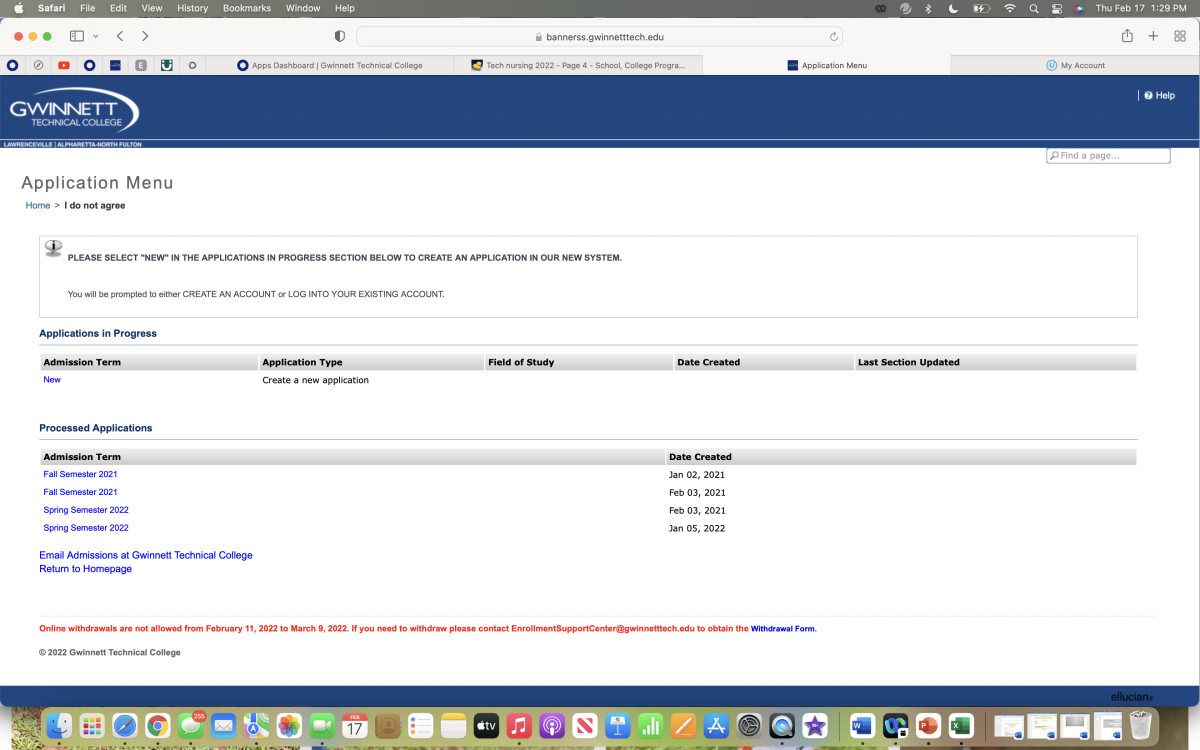Open a new tab with the plus icon
This screenshot has height=750, width=1200.
(1153, 36)
